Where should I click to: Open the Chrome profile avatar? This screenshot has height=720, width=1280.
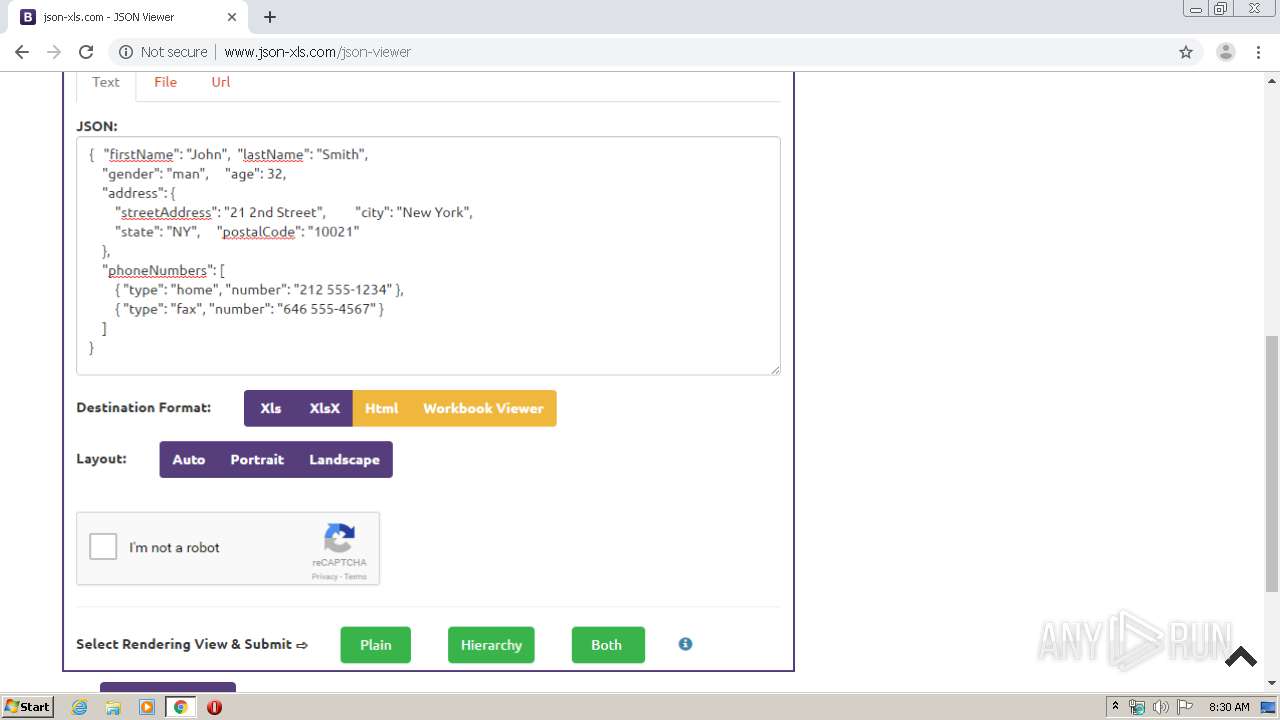(x=1226, y=52)
